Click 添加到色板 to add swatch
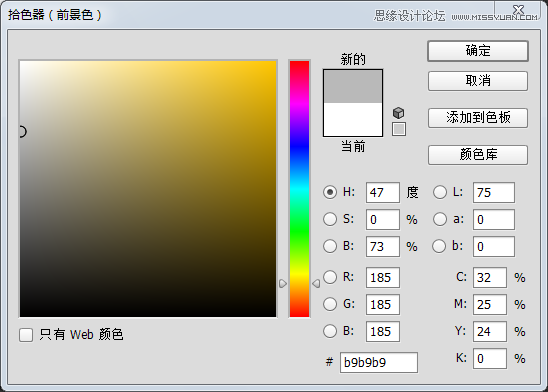 point(478,118)
